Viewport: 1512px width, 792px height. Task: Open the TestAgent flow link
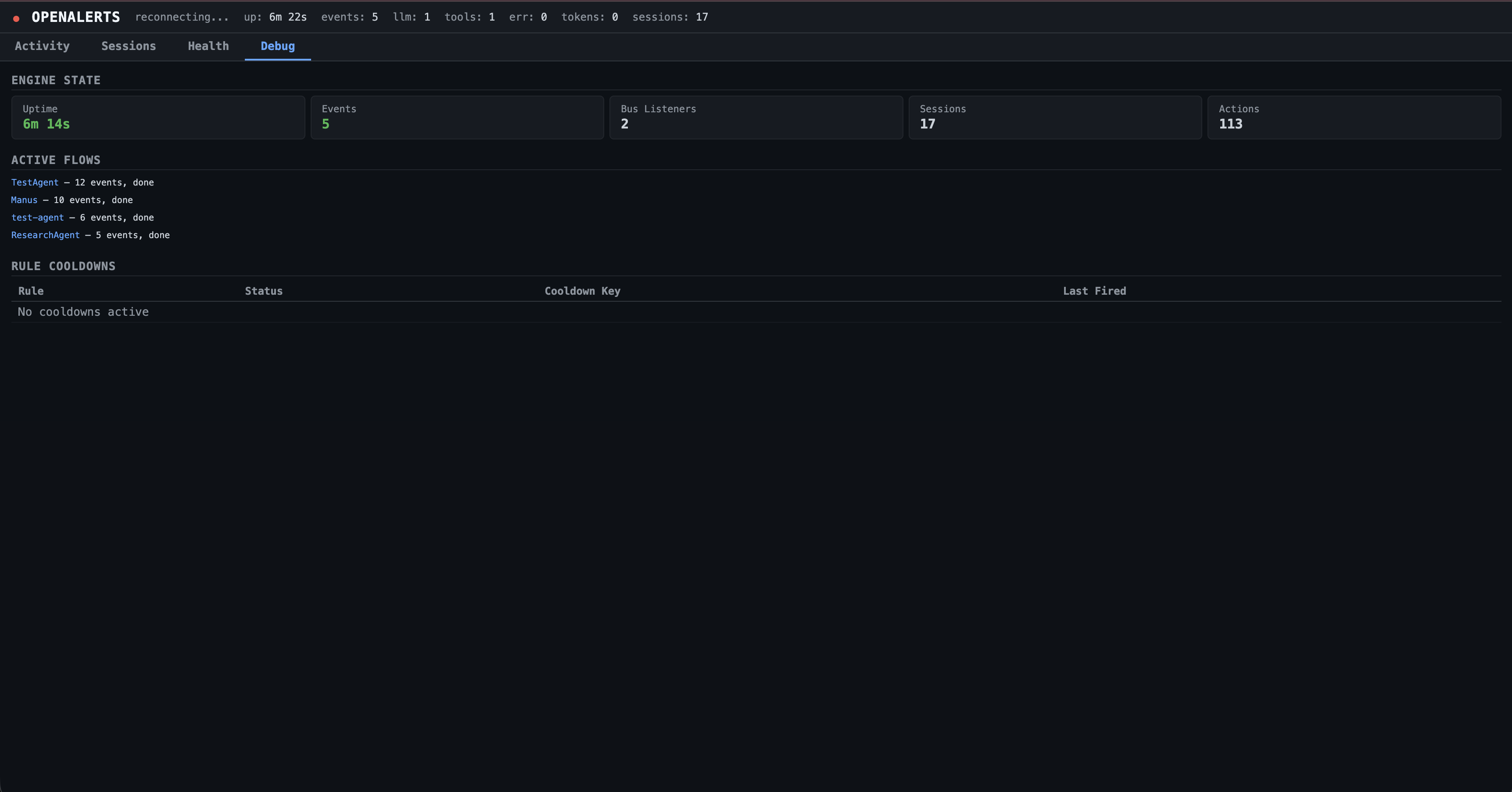click(35, 182)
